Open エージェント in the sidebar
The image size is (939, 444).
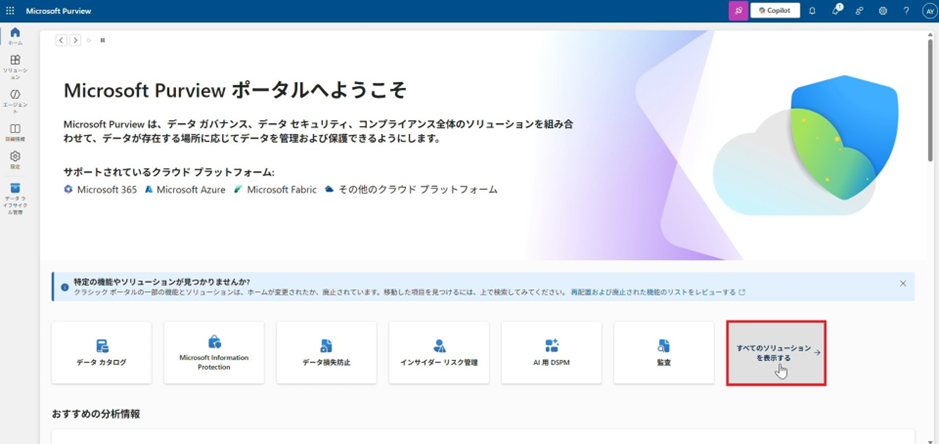16,101
